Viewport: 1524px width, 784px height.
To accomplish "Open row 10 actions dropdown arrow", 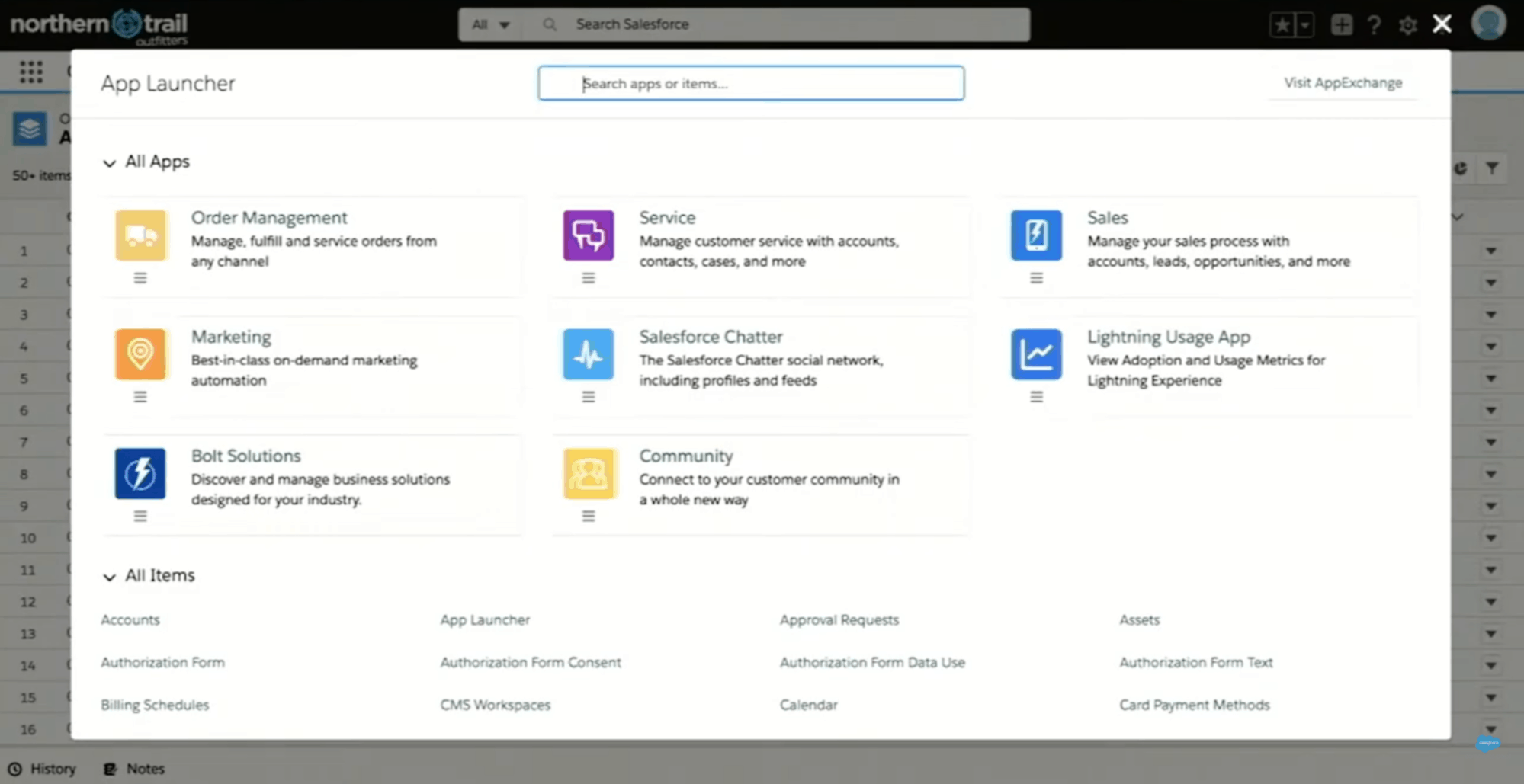I will point(1490,538).
